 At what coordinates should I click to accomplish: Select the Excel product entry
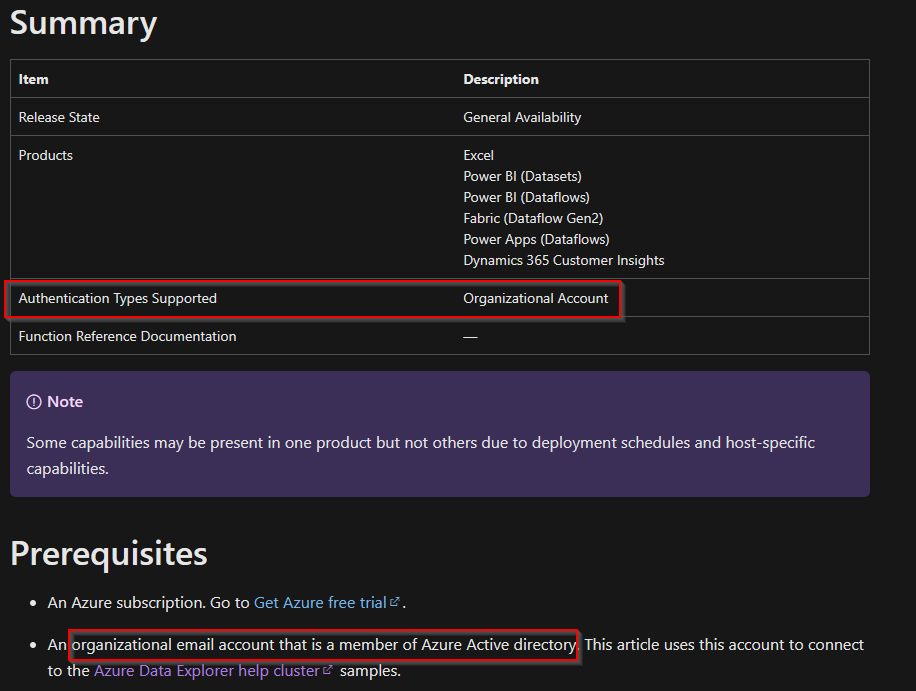click(478, 155)
